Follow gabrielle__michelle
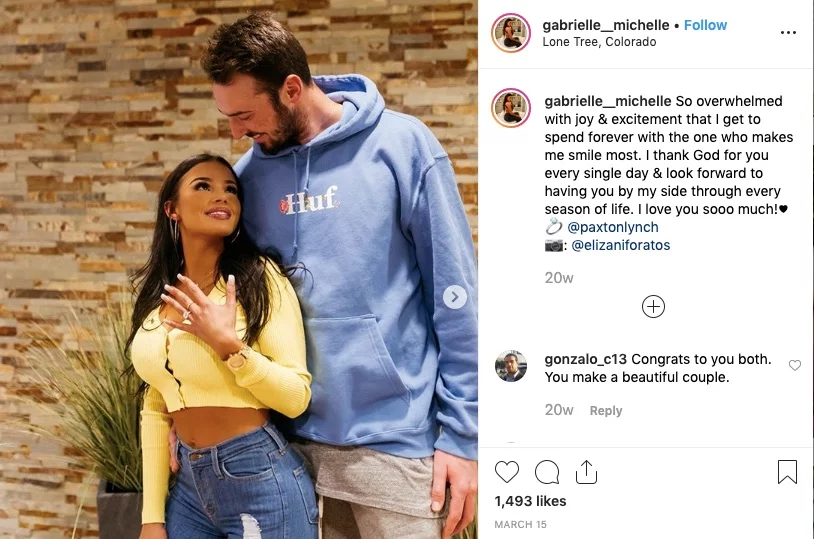814x539 pixels. 705,25
